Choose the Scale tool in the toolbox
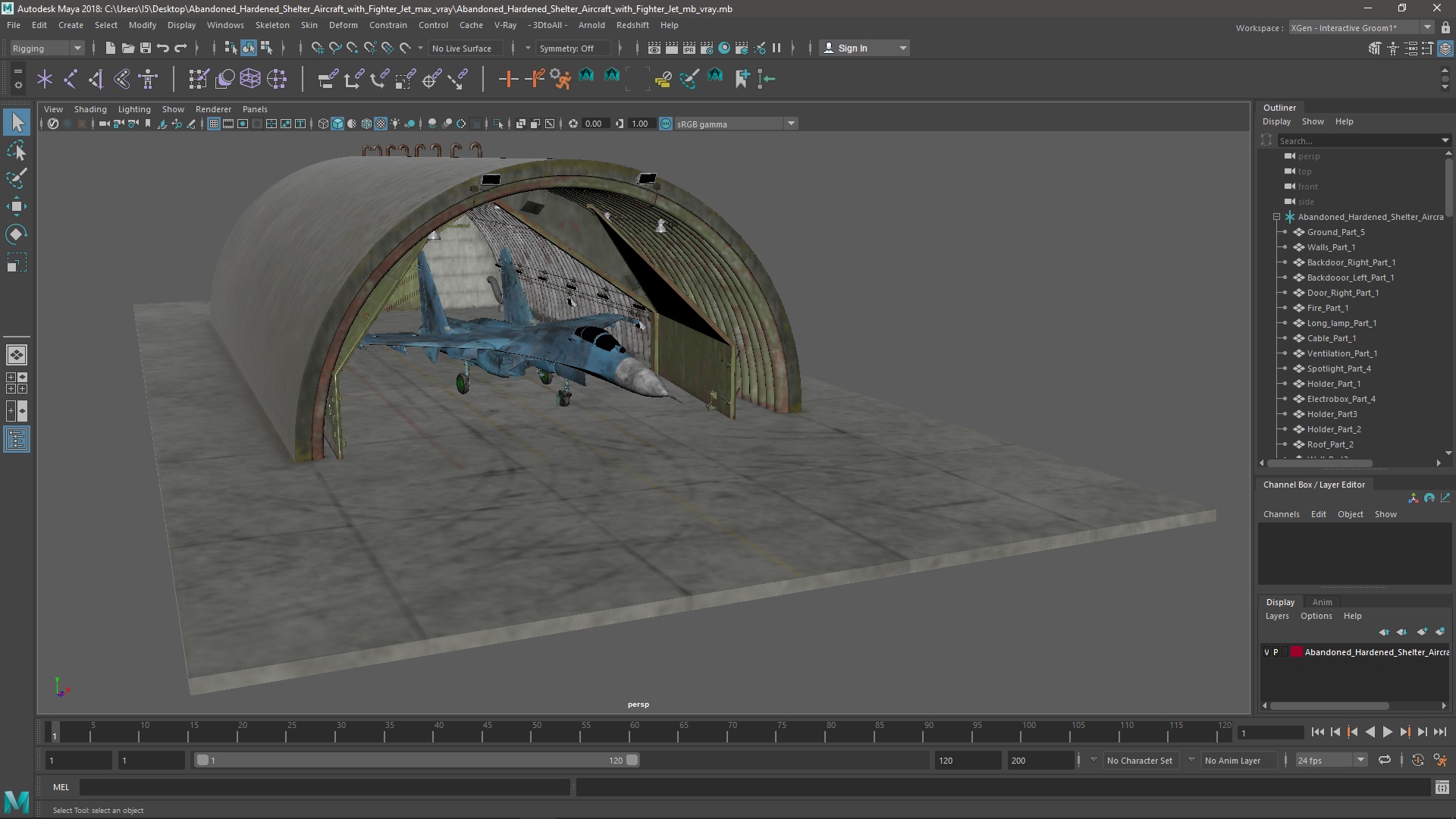 pos(17,262)
